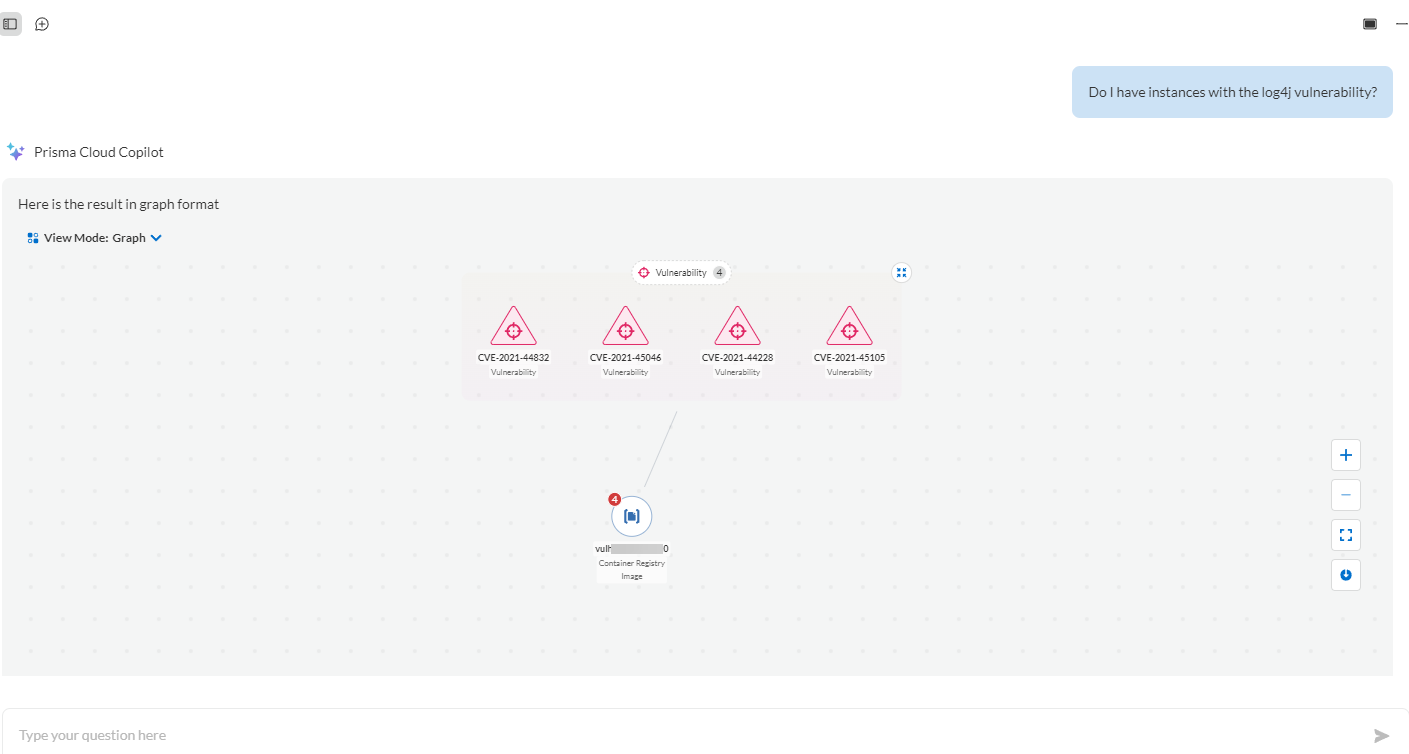Select the CVE-2021-45105 vulnerability node
This screenshot has height=754, width=1409.
849,329
